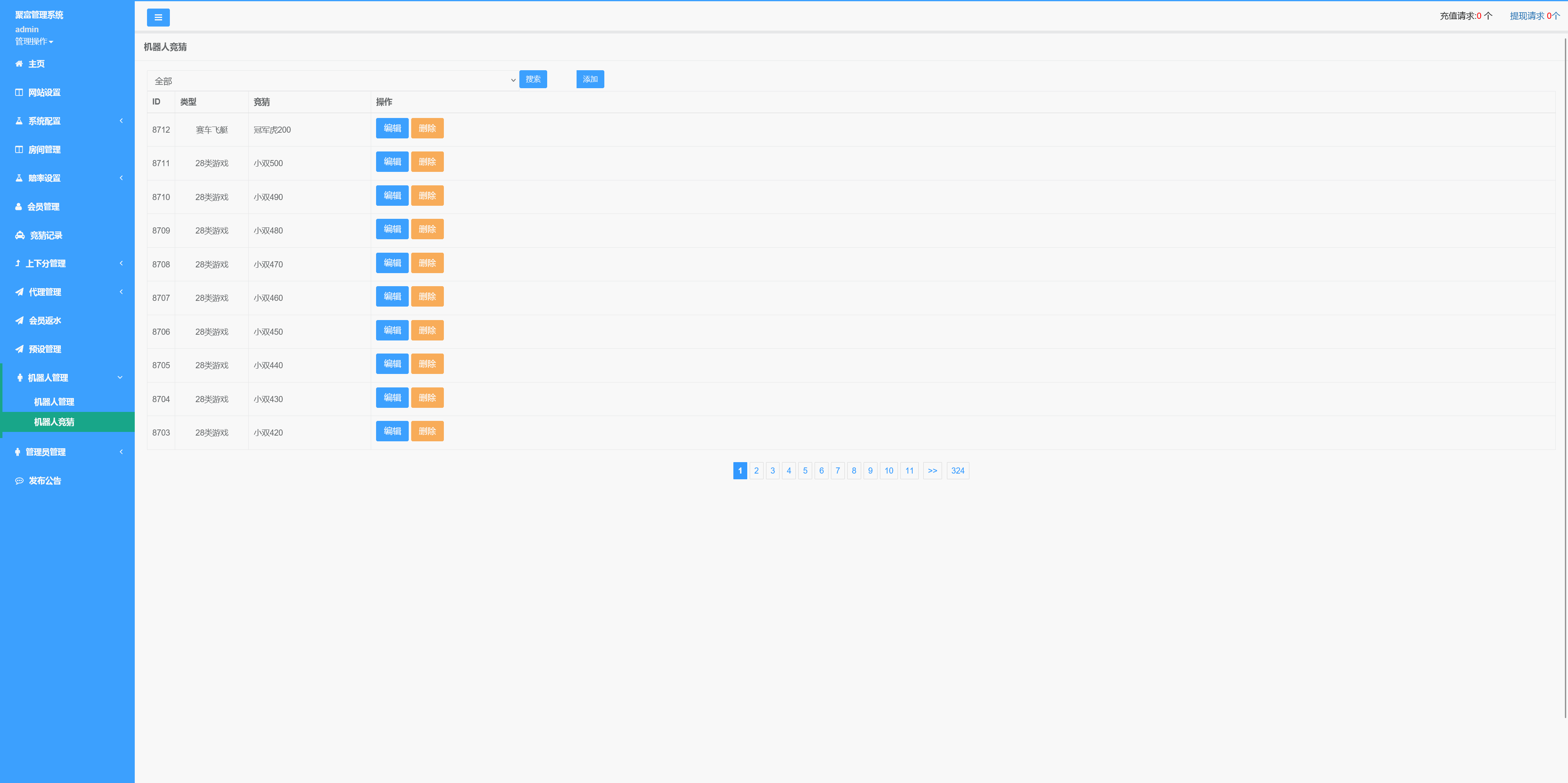Click the arrow icon beside 上下分管理
Image resolution: width=1568 pixels, height=783 pixels.
18,263
